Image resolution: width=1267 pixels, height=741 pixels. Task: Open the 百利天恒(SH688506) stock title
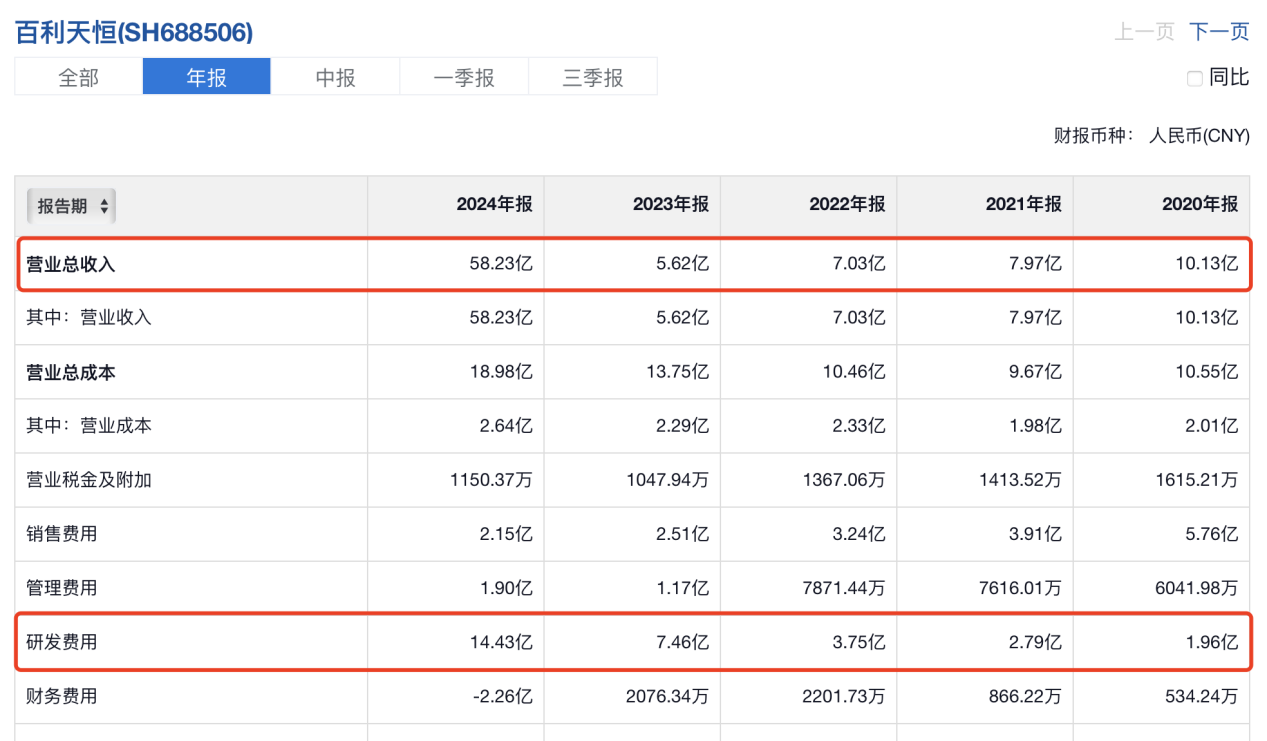coord(134,32)
